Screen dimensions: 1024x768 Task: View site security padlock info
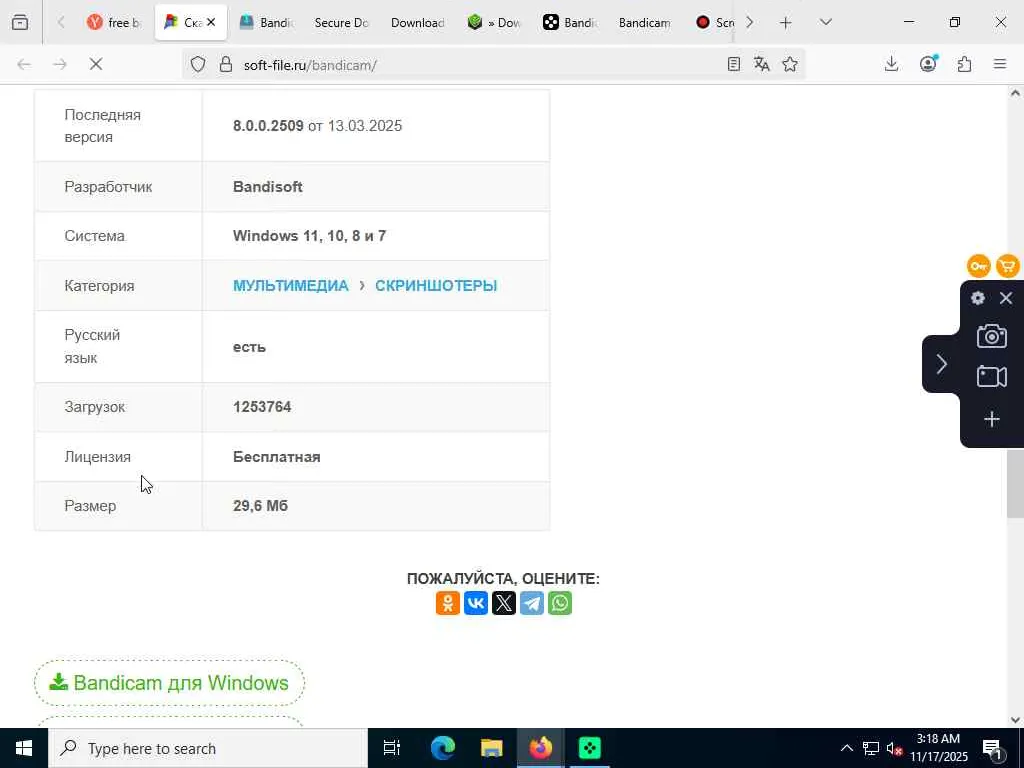pyautogui.click(x=226, y=64)
